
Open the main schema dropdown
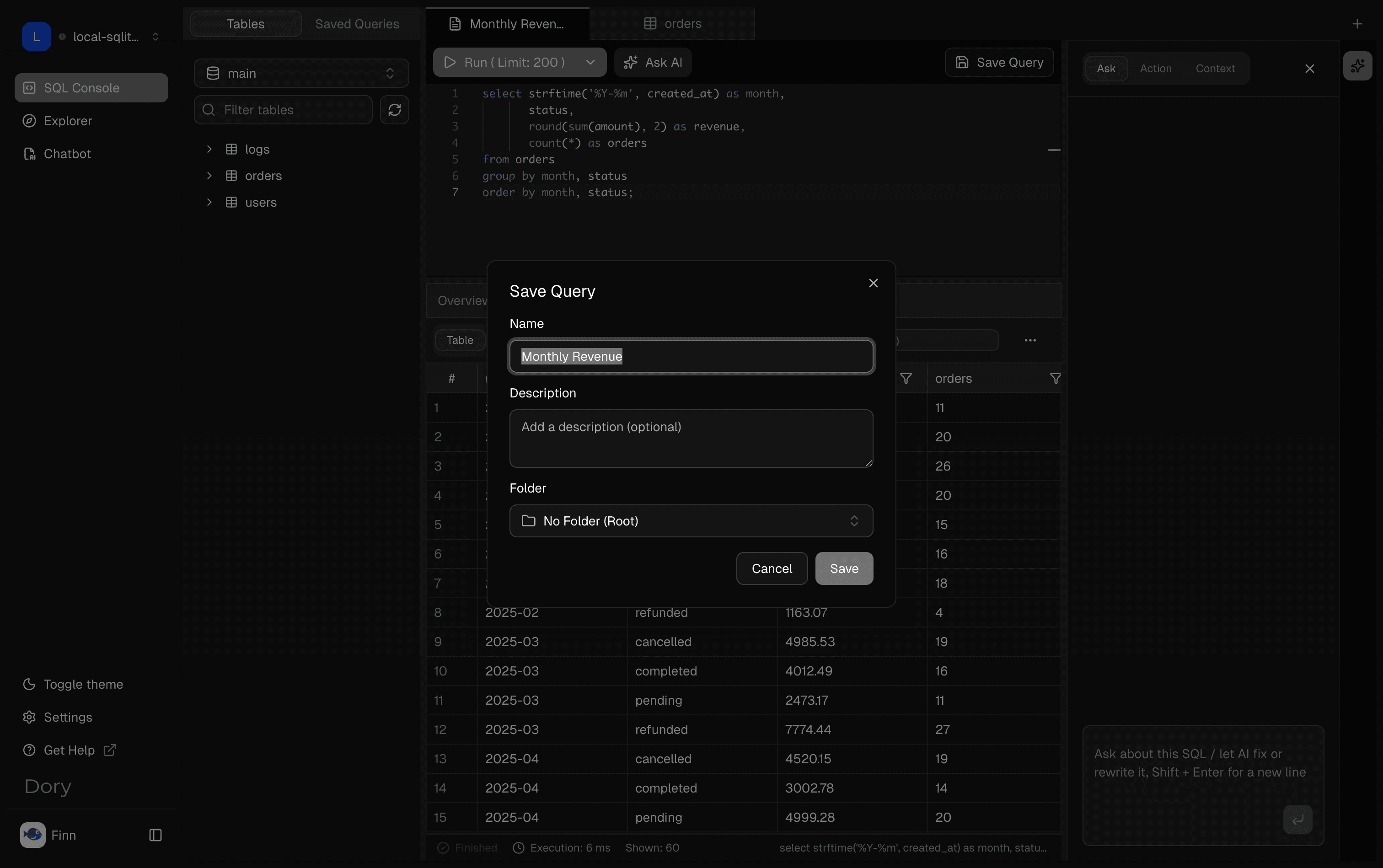pos(301,74)
